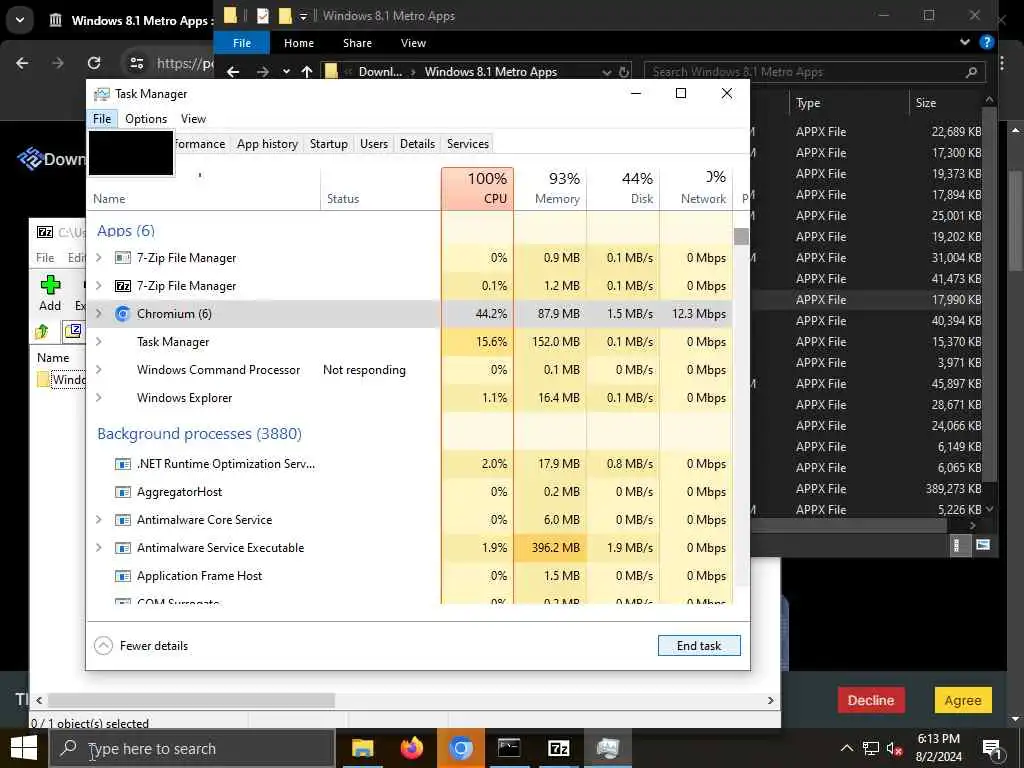The height and width of the screenshot is (768, 1024).
Task: Click the taskbar search box
Action: point(193,749)
